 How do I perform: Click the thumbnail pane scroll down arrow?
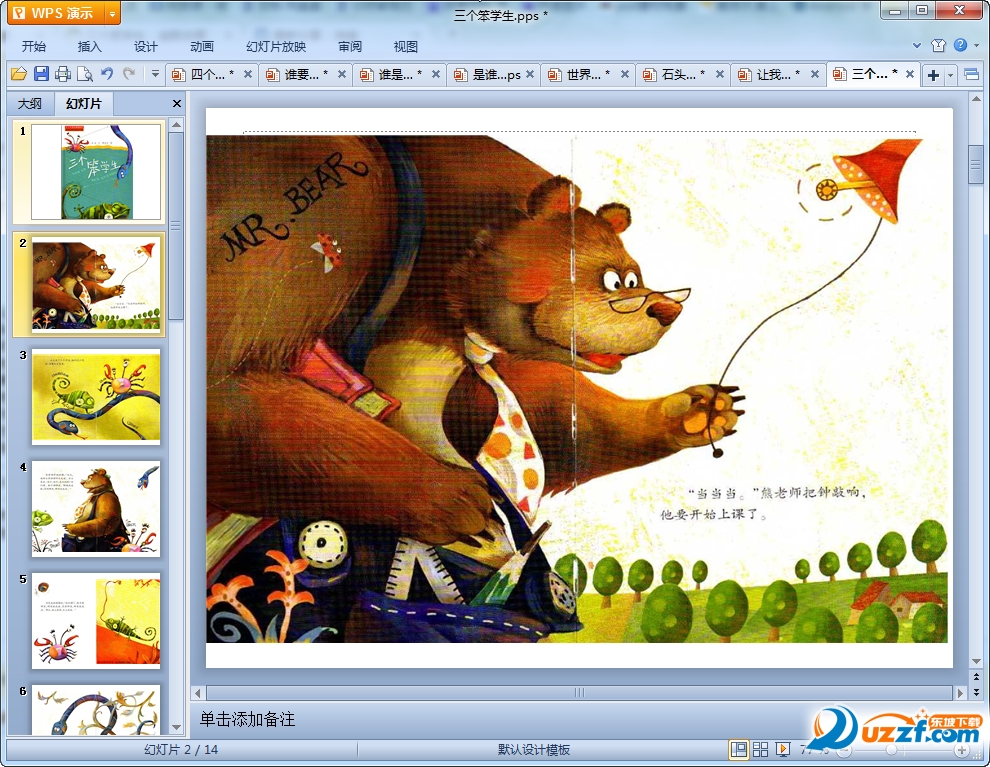176,727
